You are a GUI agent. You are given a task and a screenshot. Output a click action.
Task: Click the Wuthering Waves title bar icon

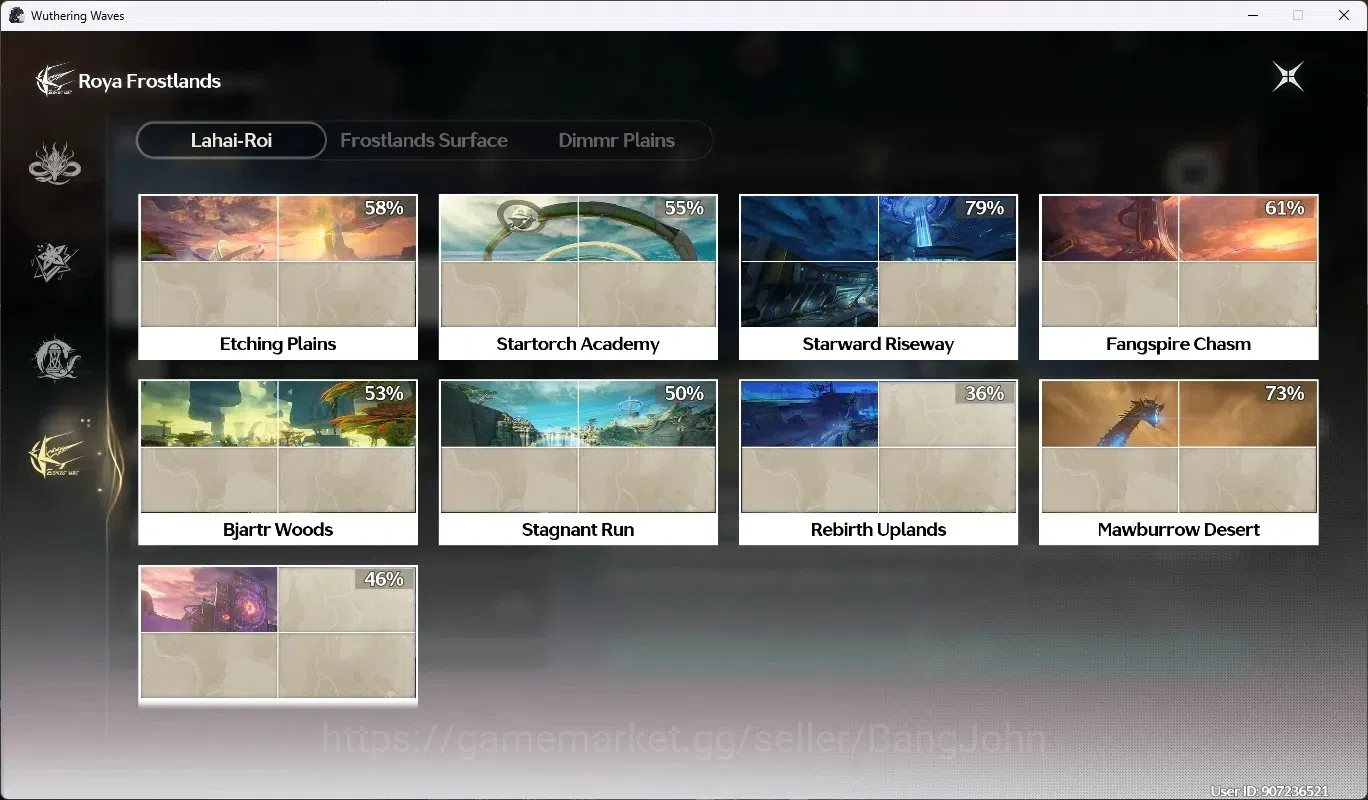click(x=16, y=15)
